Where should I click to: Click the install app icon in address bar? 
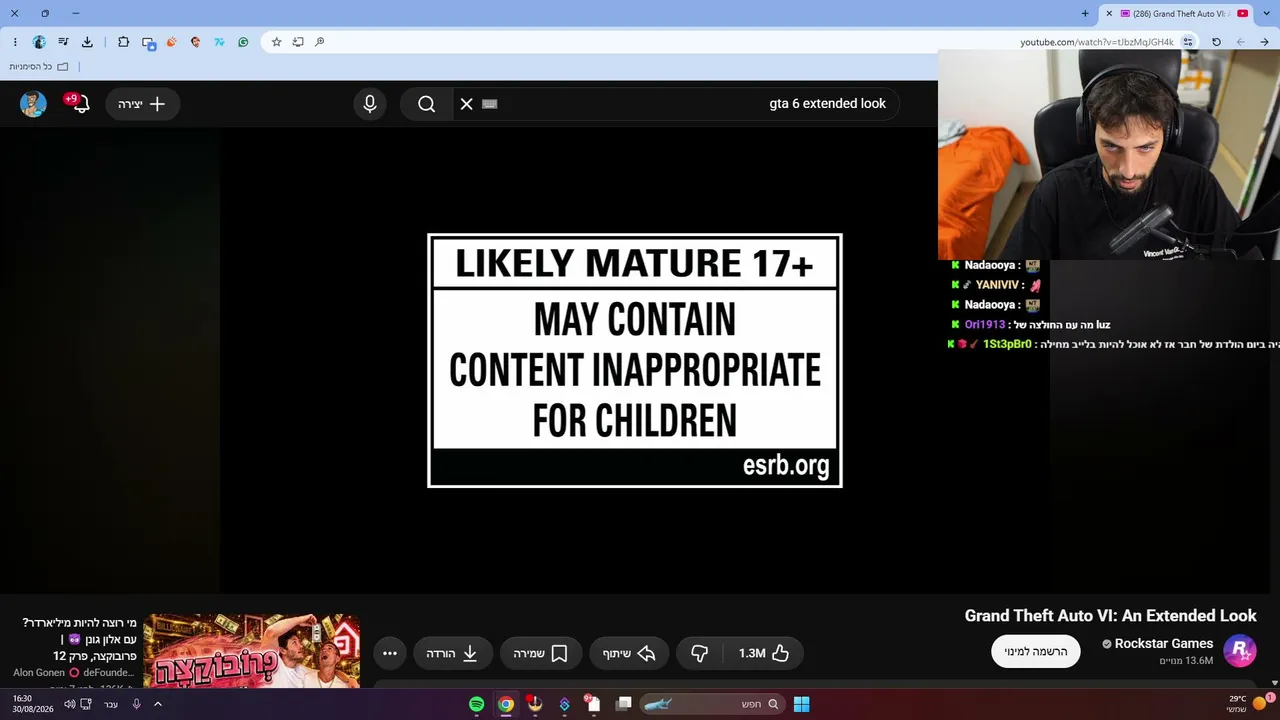[x=298, y=42]
